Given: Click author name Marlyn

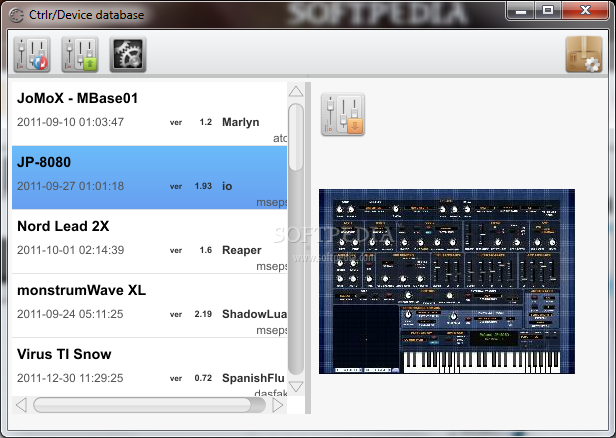Looking at the screenshot, I should [240, 122].
